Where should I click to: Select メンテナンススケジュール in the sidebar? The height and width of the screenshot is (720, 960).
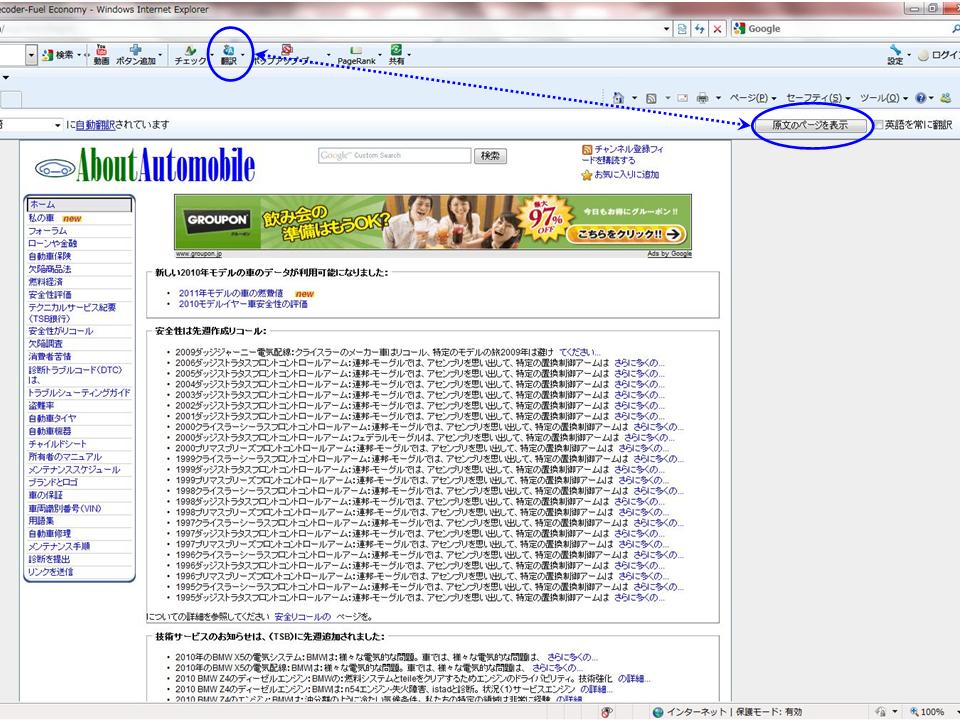(x=74, y=470)
